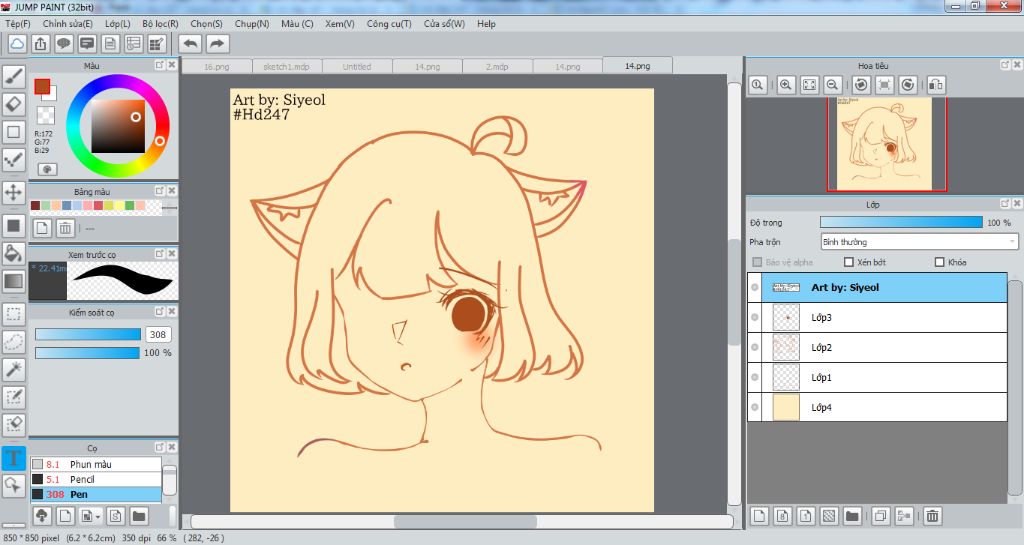Click the foreground brown color swatch
Image resolution: width=1024 pixels, height=545 pixels.
42,86
